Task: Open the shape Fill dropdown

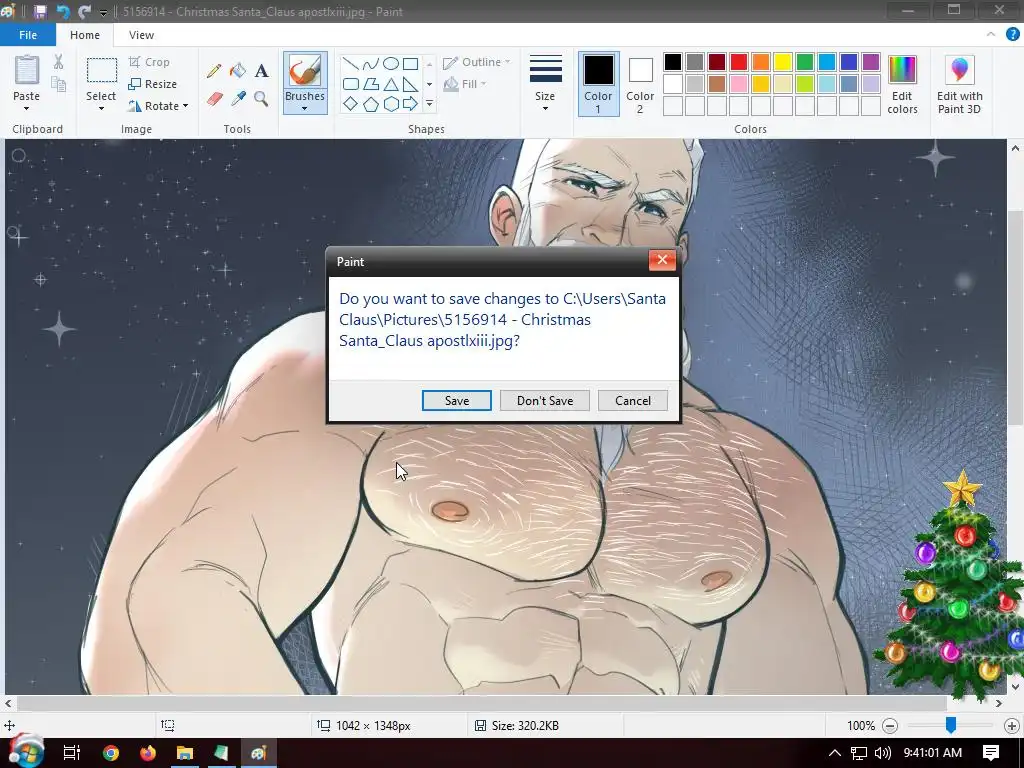Action: 465,84
